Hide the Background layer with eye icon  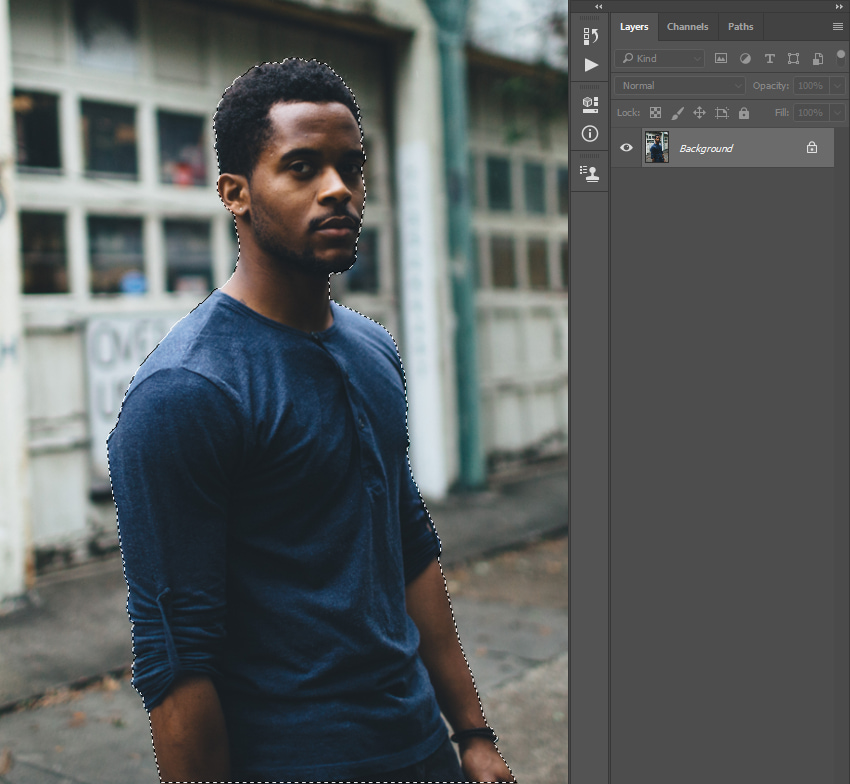pos(626,148)
